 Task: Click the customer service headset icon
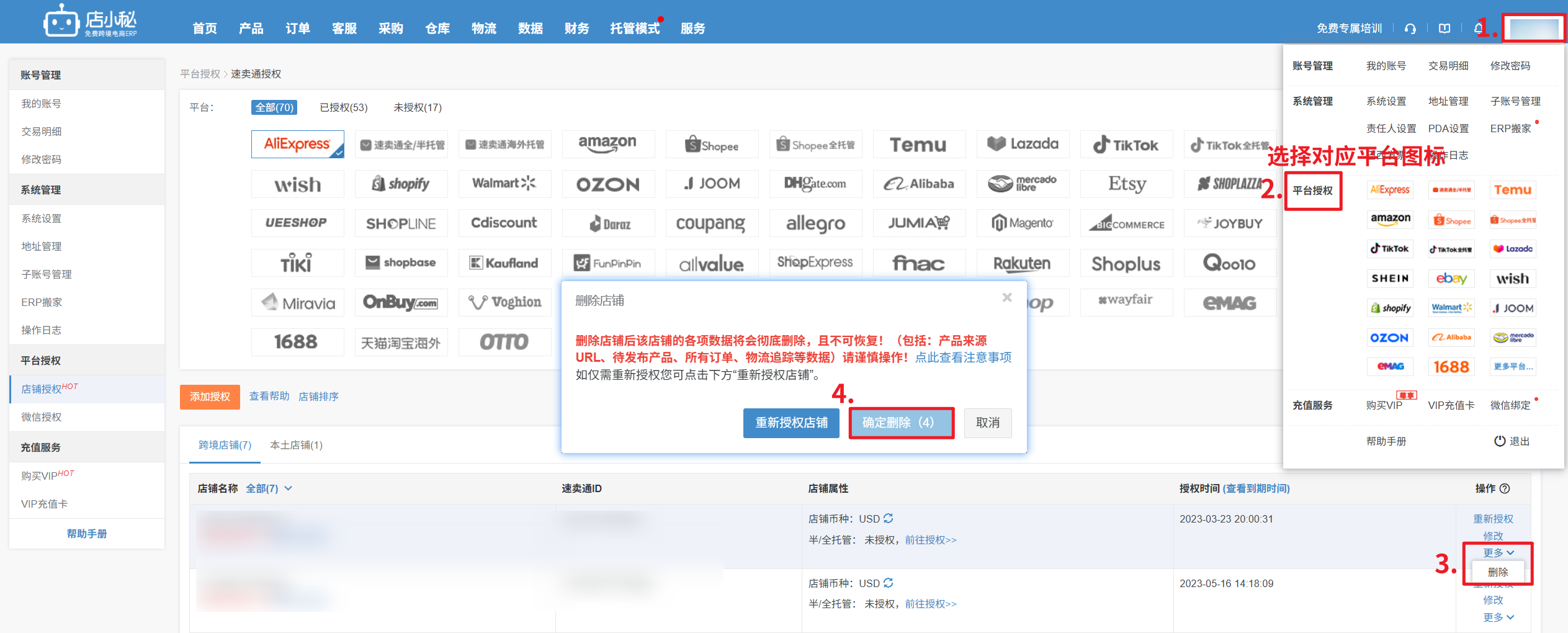pos(1410,29)
